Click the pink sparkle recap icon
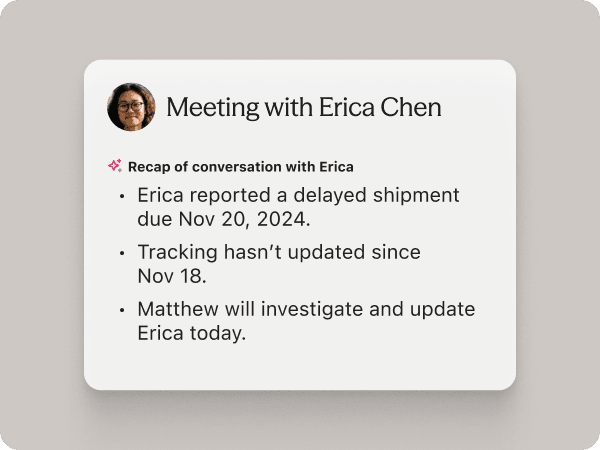Screen dimensions: 600x450 coord(114,166)
